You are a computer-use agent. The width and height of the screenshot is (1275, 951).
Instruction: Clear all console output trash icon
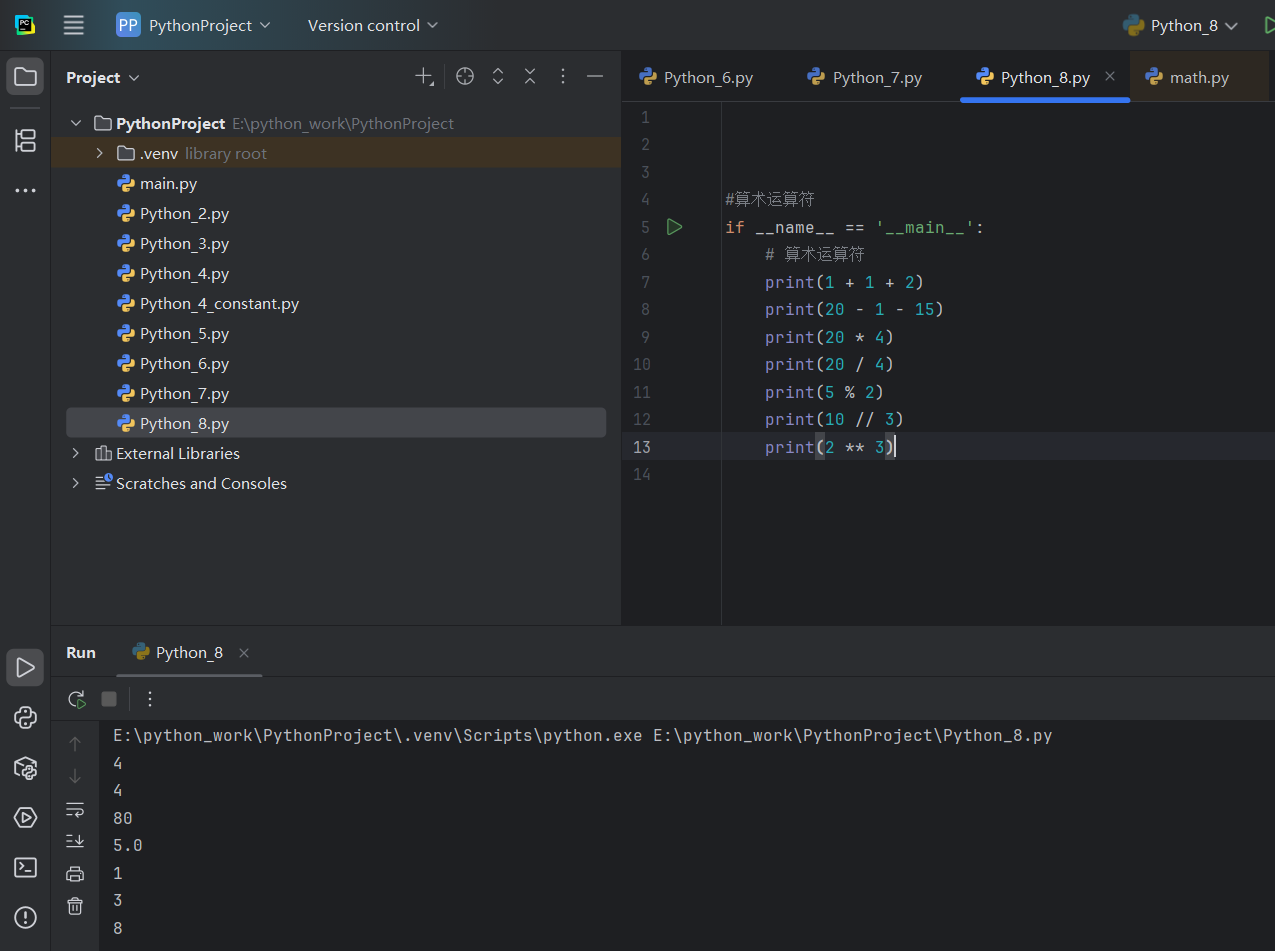(x=75, y=906)
